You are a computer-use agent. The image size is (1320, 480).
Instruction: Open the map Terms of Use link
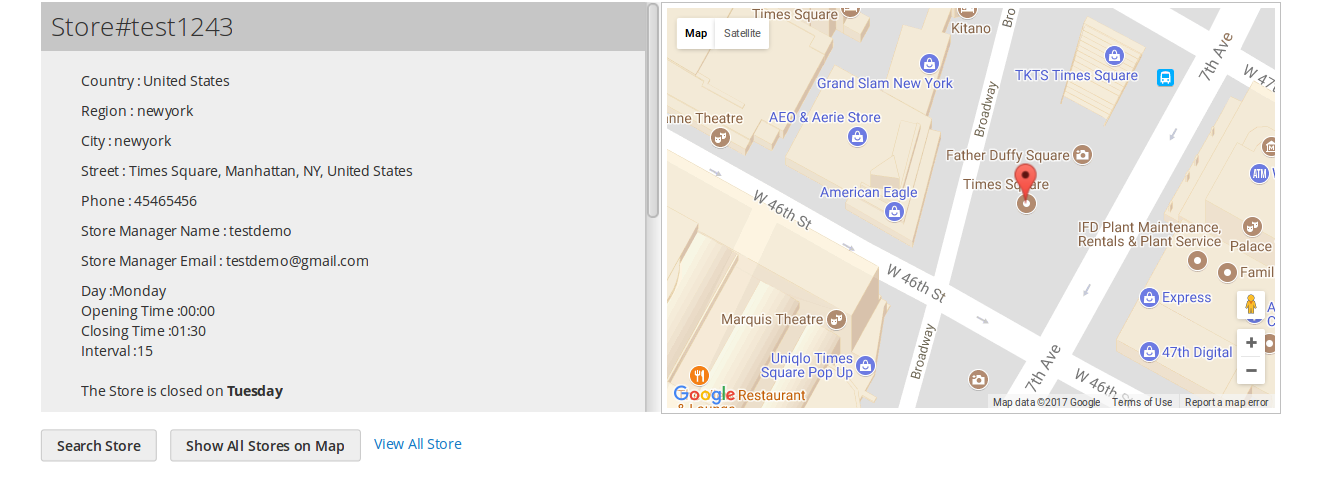[x=1142, y=402]
